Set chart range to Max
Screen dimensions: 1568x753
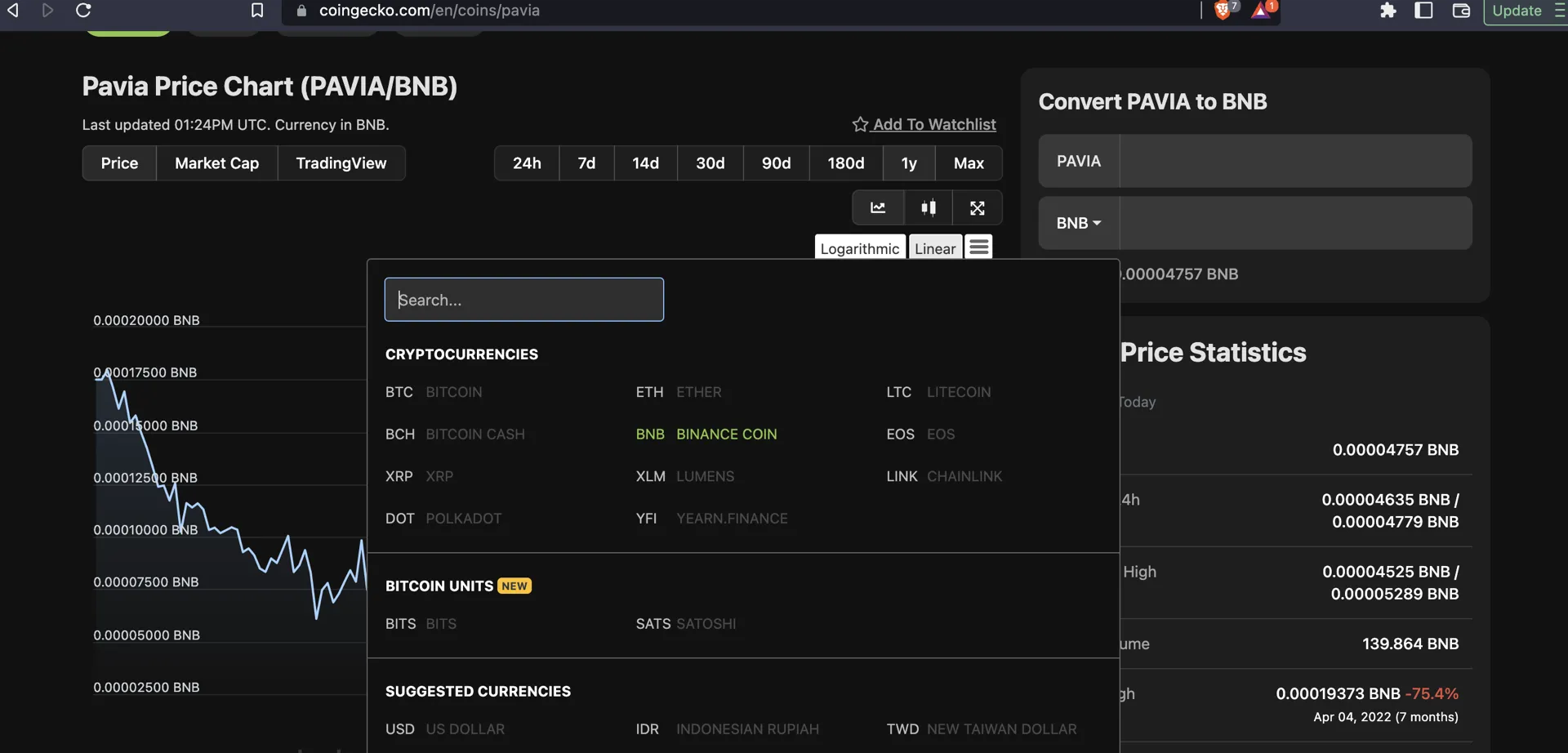(x=969, y=163)
